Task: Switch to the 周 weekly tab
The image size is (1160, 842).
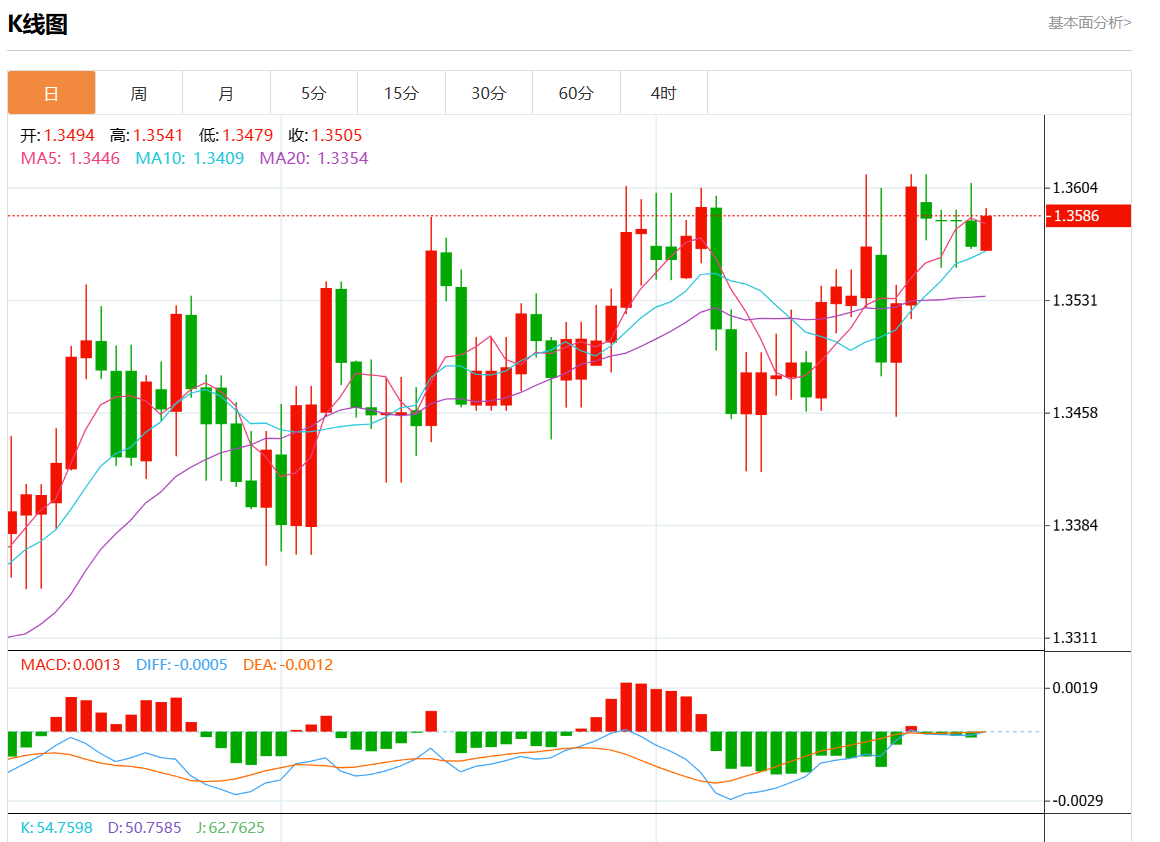Action: click(139, 93)
